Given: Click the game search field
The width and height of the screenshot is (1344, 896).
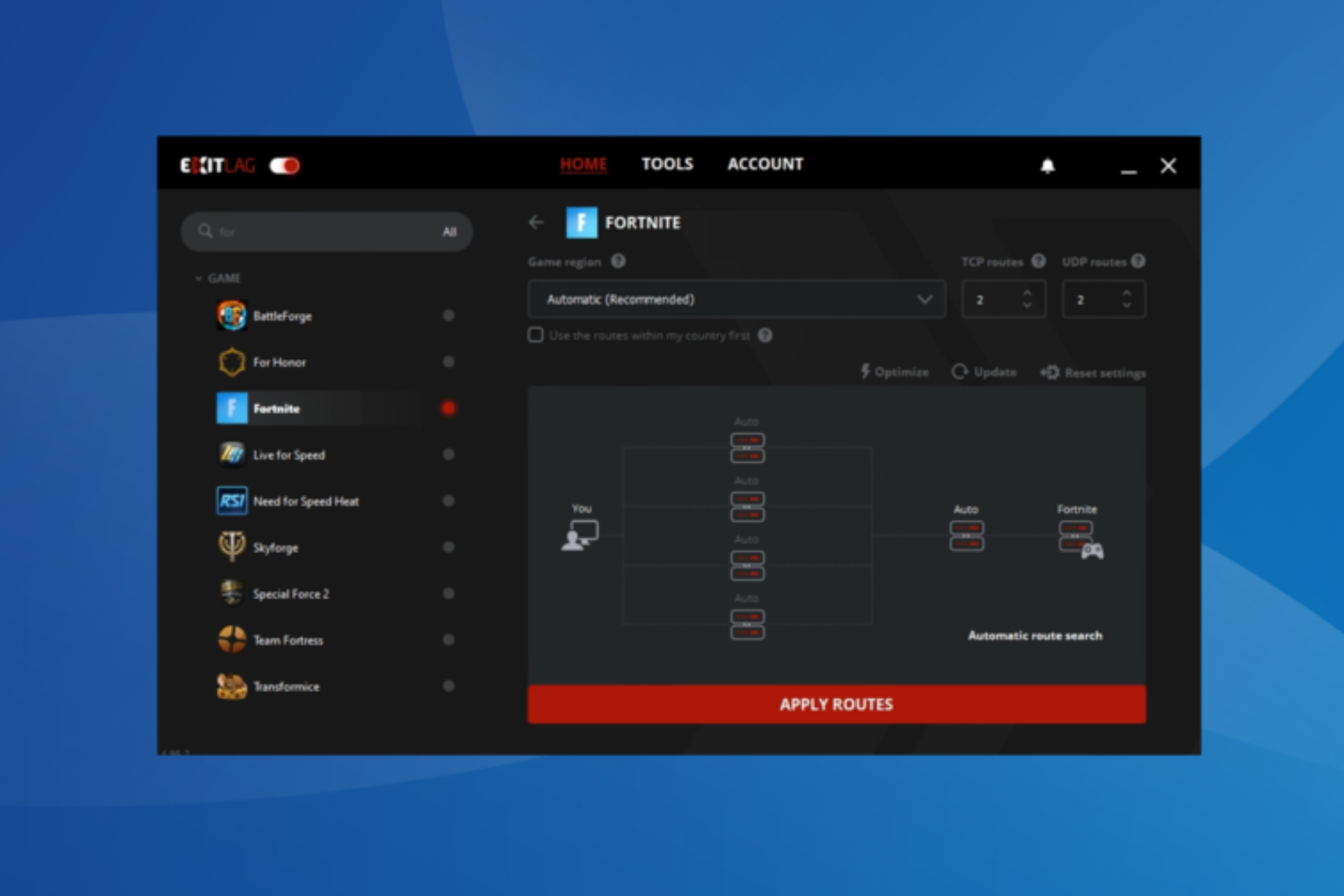Looking at the screenshot, I should click(x=326, y=232).
